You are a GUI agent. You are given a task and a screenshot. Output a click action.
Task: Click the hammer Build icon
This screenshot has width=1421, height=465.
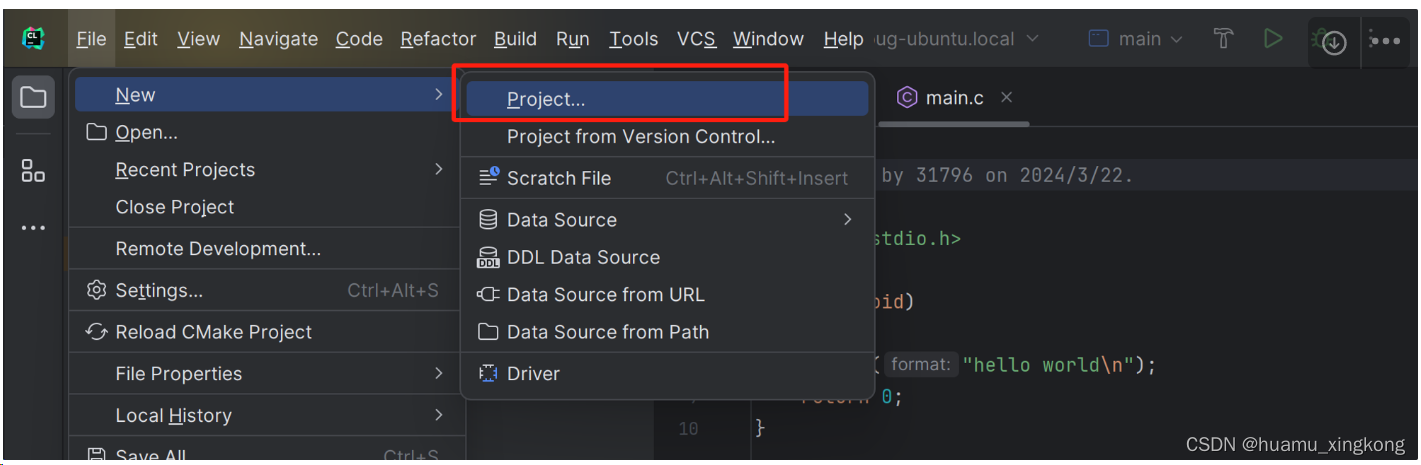pos(1223,39)
